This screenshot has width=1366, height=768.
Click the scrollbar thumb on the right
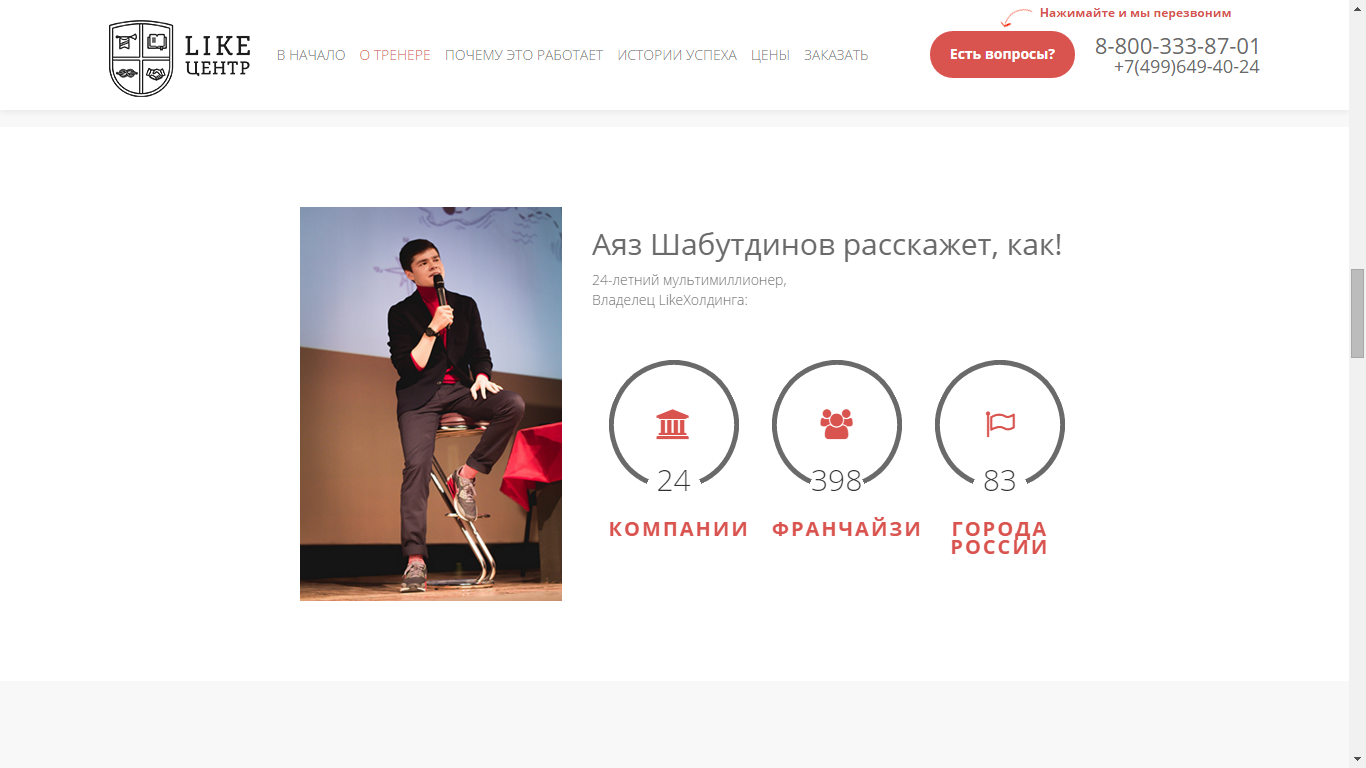tap(1357, 313)
